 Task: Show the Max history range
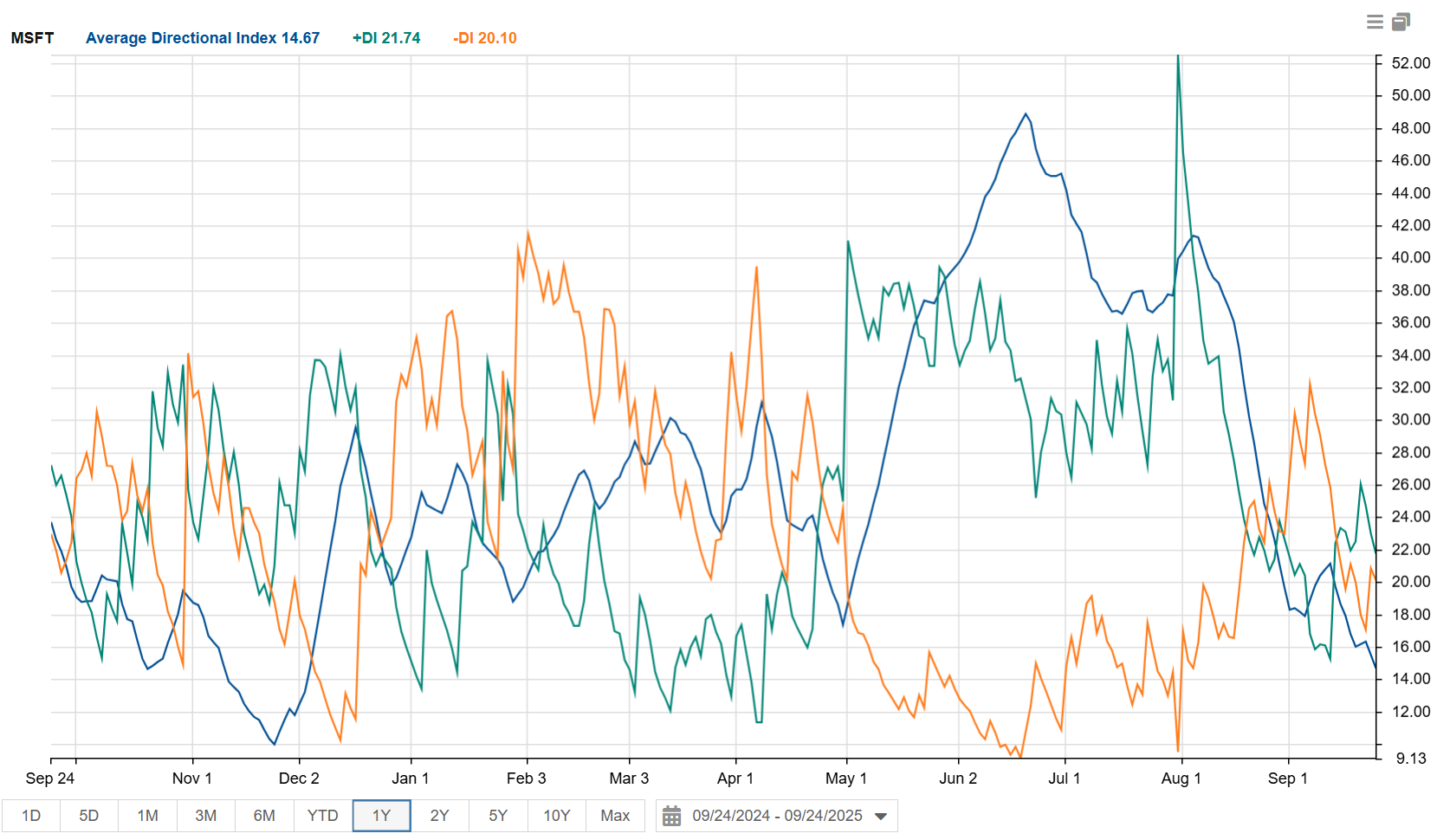tap(615, 816)
